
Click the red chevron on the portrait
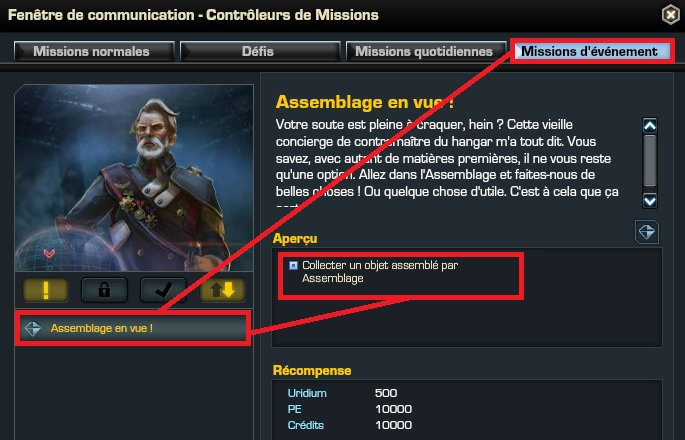49,253
